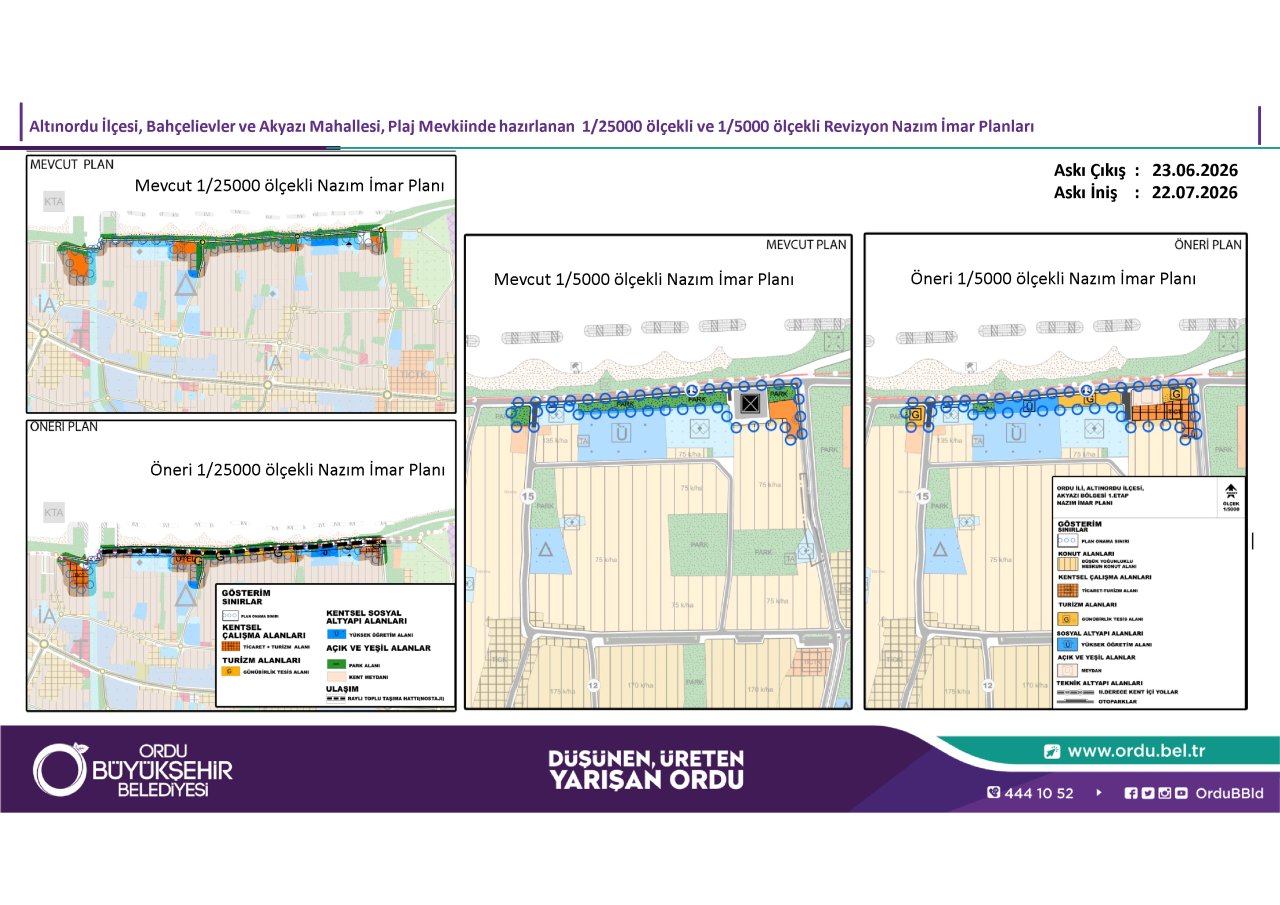Click the Mevcut 1/5000 plan map
Image resolution: width=1280 pixels, height=905 pixels.
659,472
